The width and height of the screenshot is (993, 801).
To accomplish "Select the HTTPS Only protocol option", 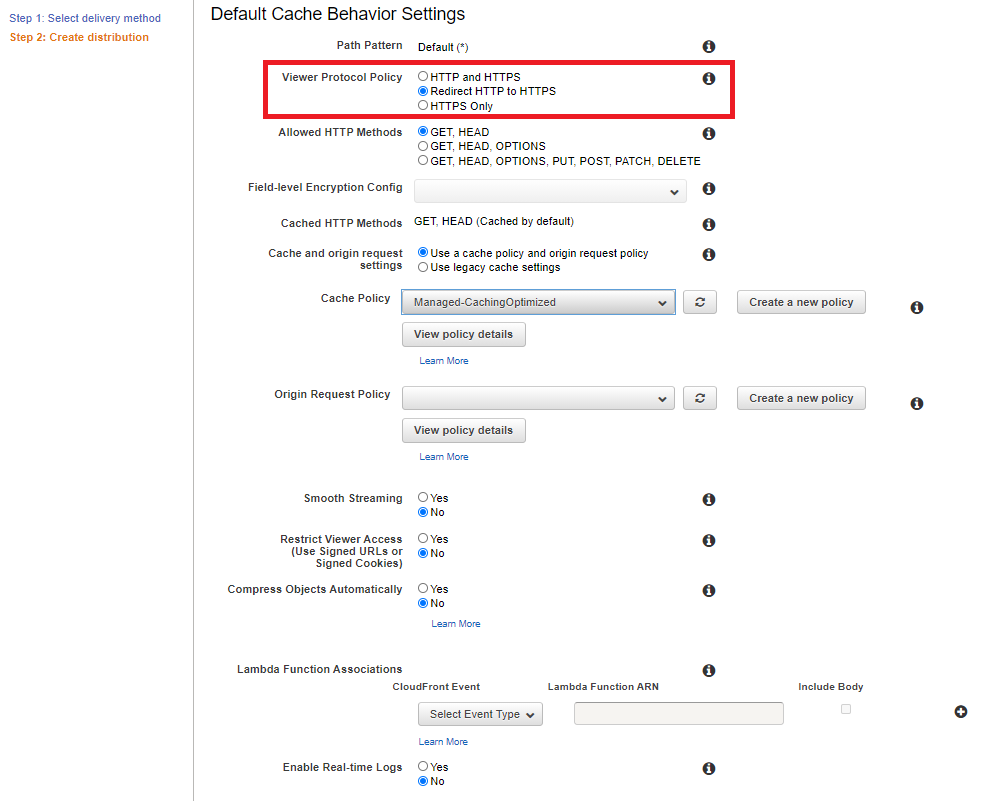I will (x=422, y=105).
